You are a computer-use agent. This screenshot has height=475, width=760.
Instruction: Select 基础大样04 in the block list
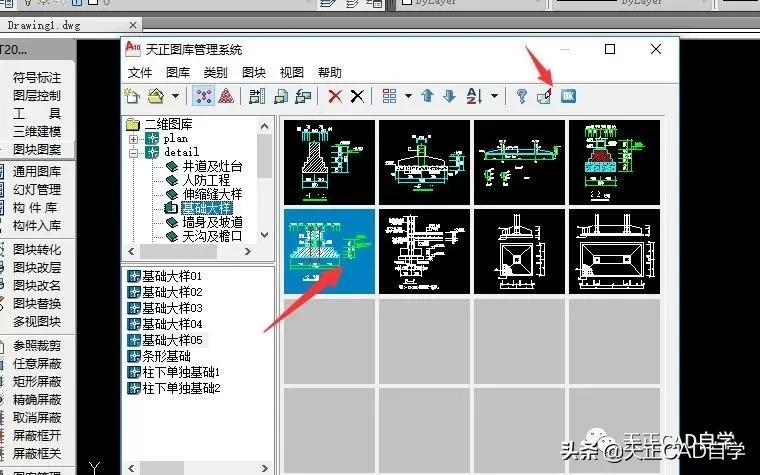[172, 324]
